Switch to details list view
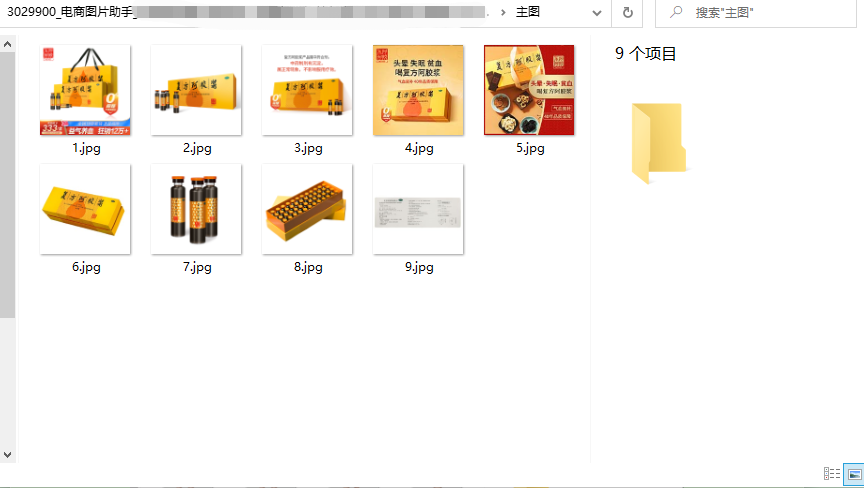864x488 pixels. click(x=831, y=474)
